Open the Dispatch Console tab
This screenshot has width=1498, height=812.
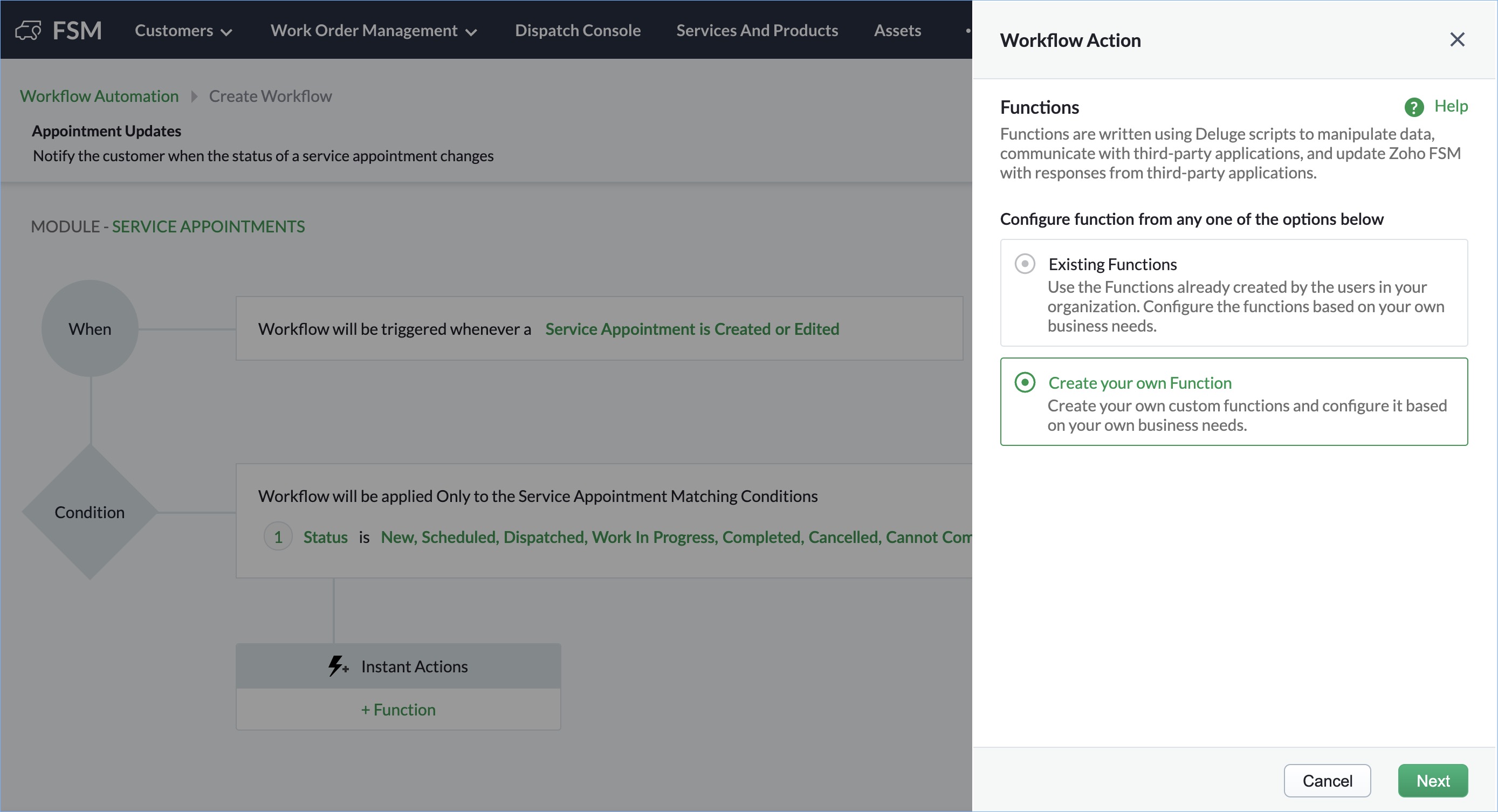tap(578, 31)
